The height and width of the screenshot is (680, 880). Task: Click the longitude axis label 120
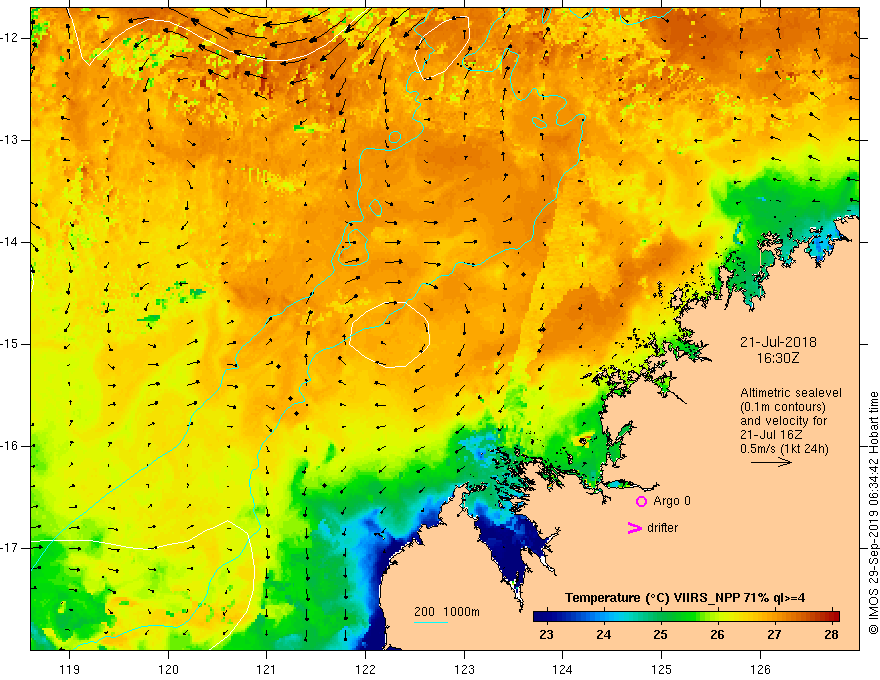(x=168, y=669)
